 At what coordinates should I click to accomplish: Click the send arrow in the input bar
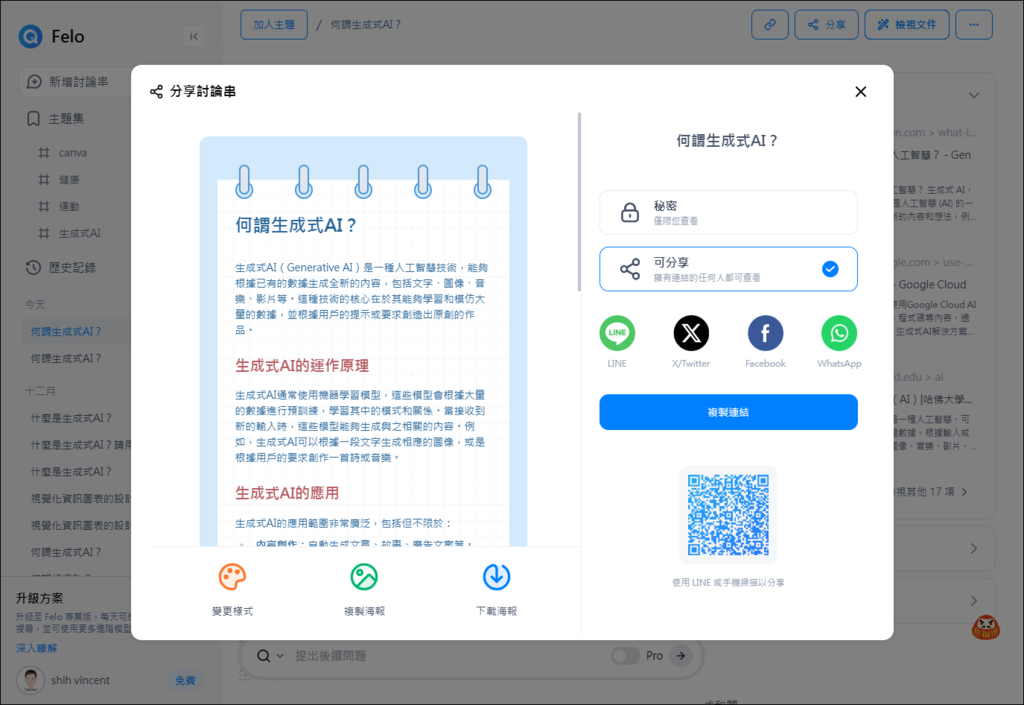click(x=680, y=655)
